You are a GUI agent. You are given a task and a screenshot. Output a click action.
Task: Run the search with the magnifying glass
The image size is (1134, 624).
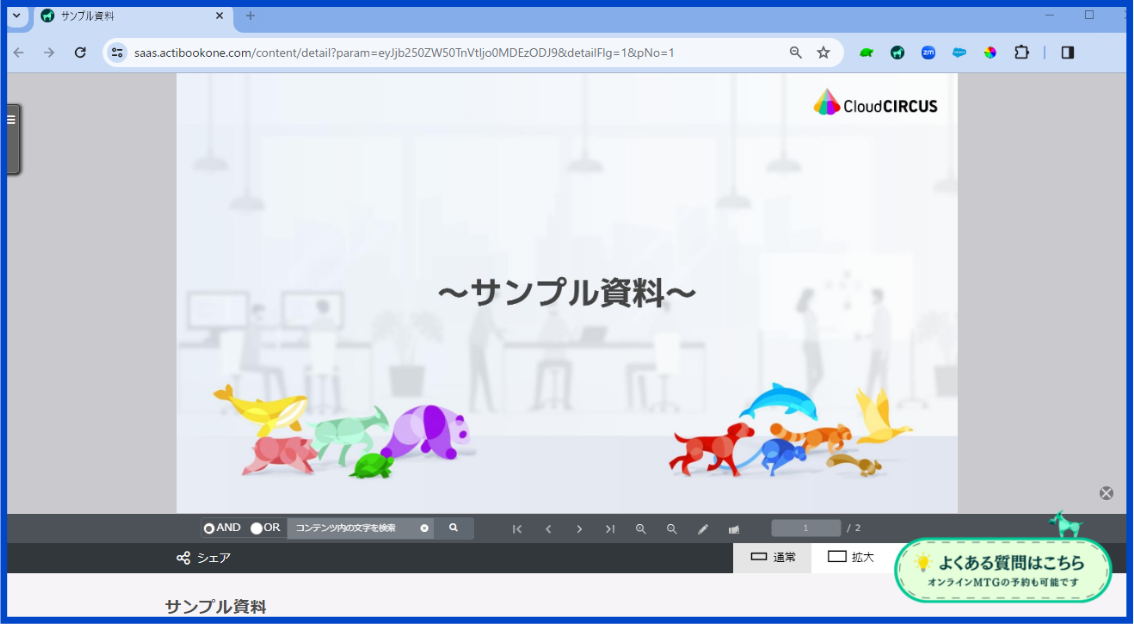454,528
